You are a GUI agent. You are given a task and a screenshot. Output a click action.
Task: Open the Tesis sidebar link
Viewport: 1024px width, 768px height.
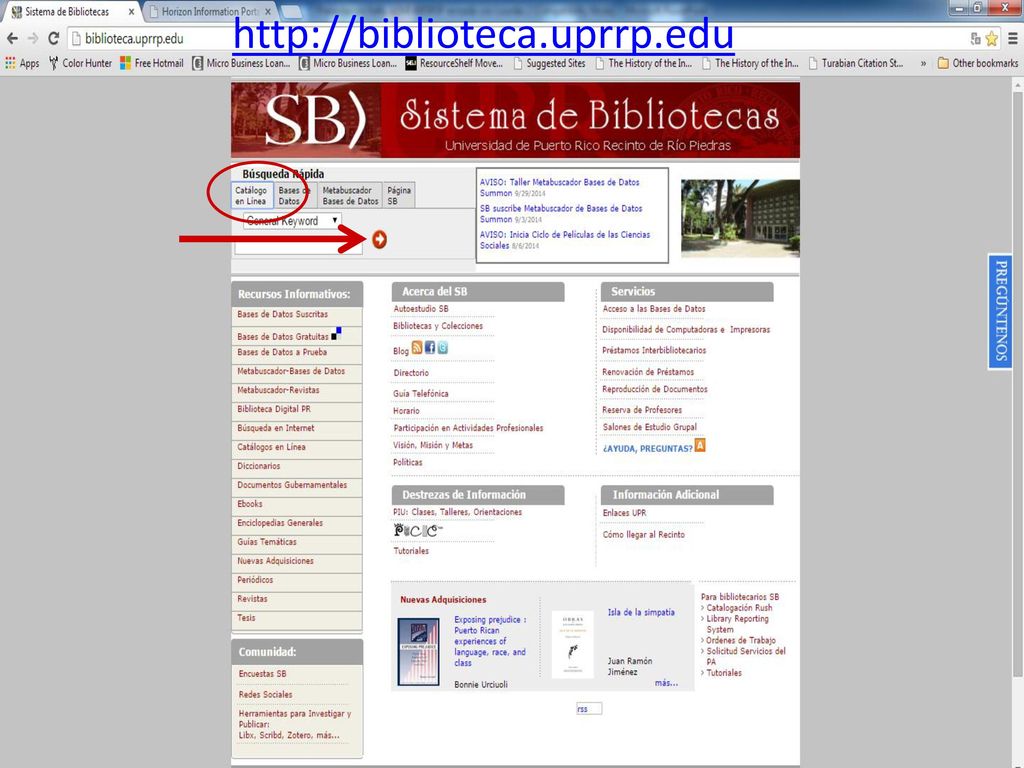coord(246,617)
